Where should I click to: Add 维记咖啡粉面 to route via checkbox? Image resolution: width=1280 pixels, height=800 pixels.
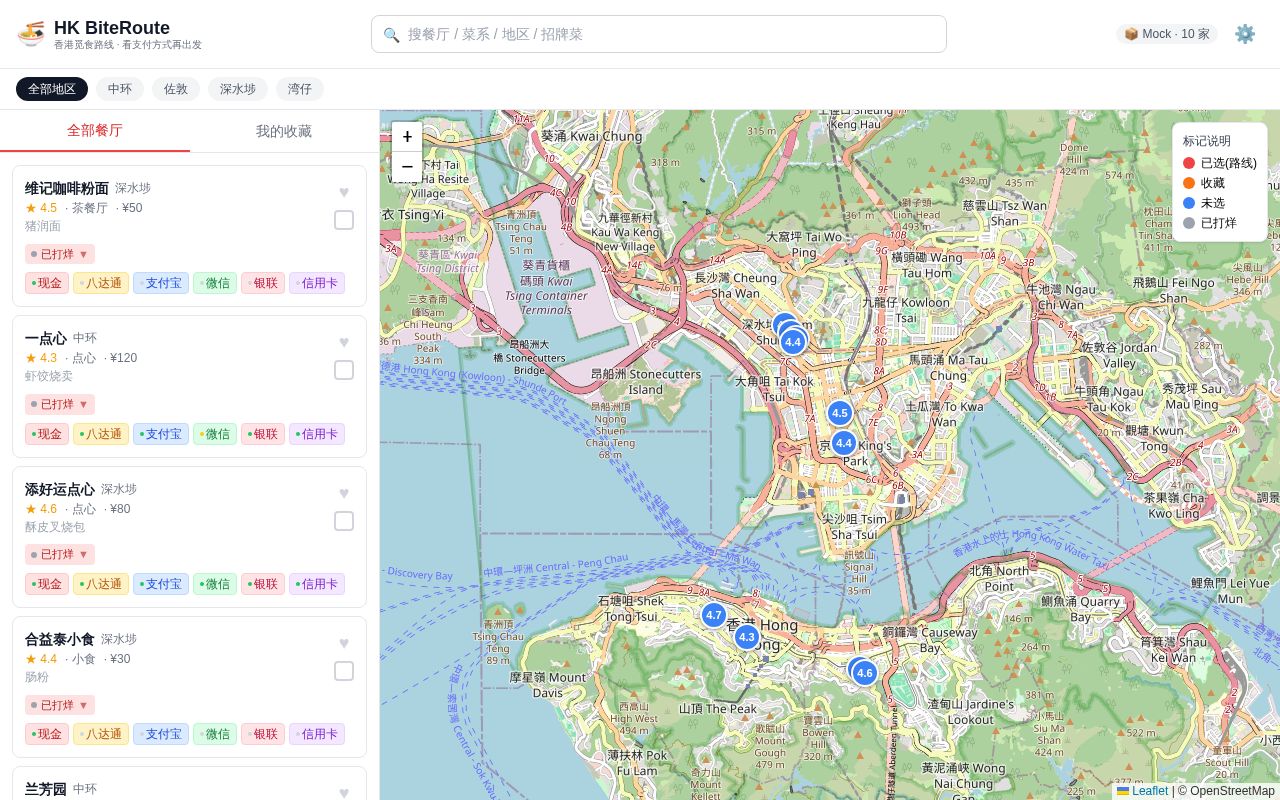[344, 220]
